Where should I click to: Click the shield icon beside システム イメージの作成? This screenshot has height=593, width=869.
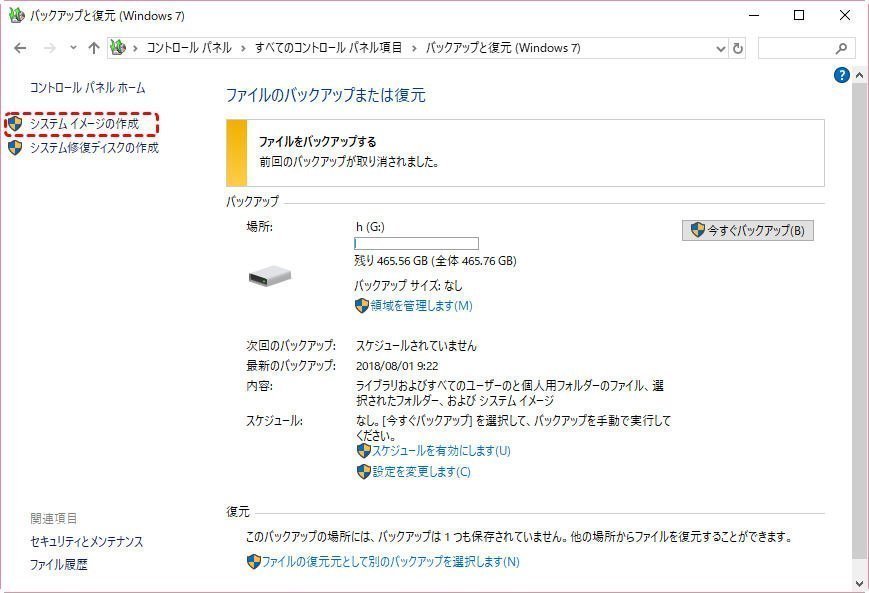[x=16, y=124]
